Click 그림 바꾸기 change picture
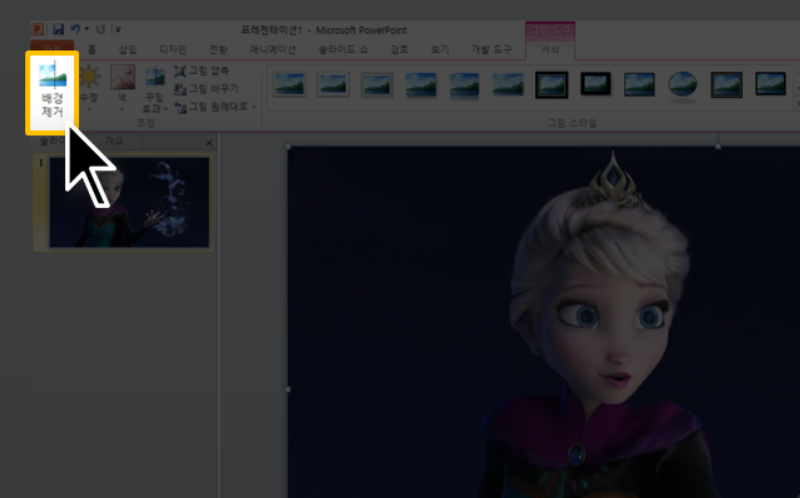The width and height of the screenshot is (800, 498). 207,89
